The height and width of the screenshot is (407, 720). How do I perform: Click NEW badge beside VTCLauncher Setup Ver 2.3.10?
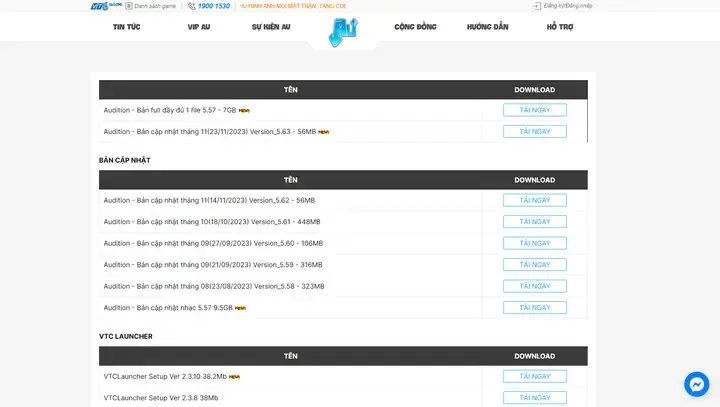234,377
